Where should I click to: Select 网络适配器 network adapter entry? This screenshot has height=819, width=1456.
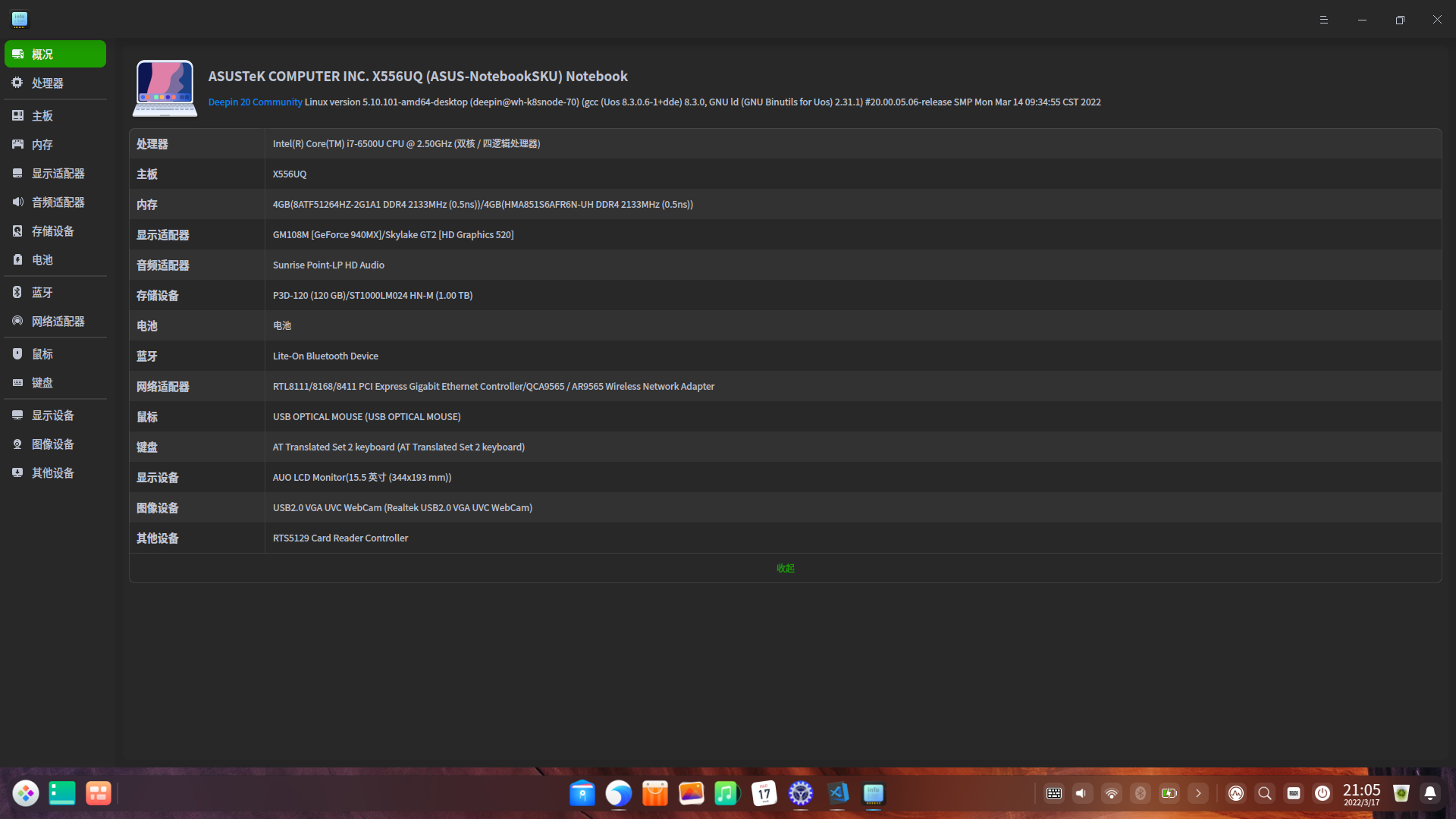click(58, 322)
